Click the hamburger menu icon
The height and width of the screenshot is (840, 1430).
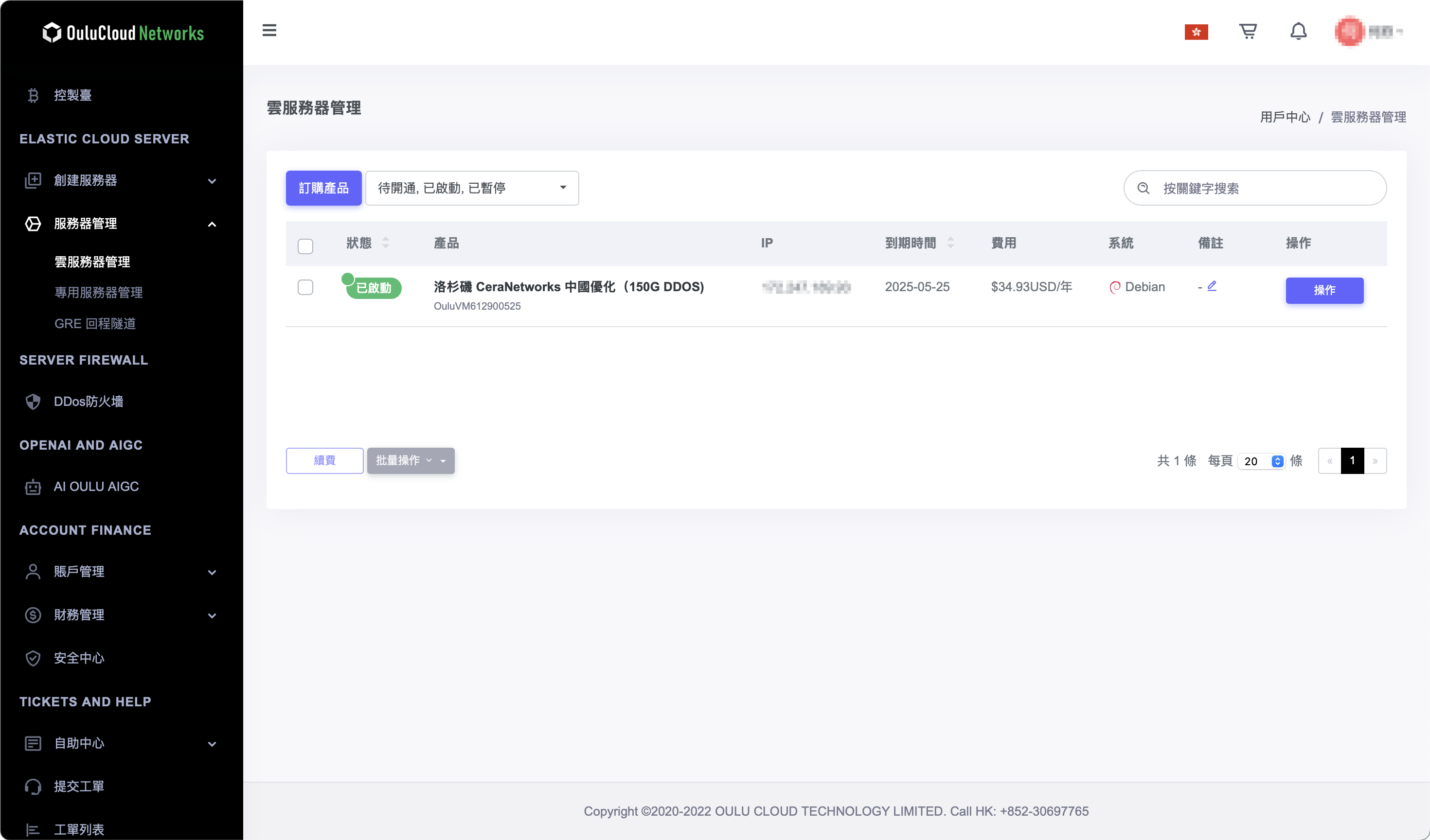tap(269, 30)
